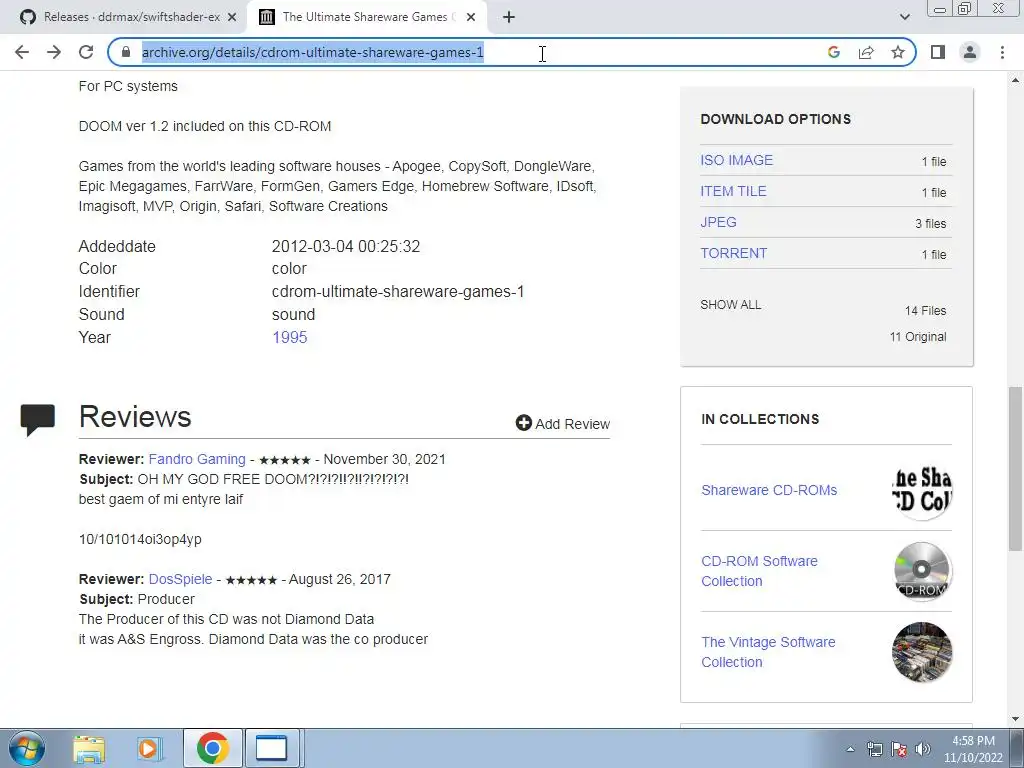Viewport: 1024px width, 768px height.
Task: Open a new browser tab
Action: (x=509, y=17)
